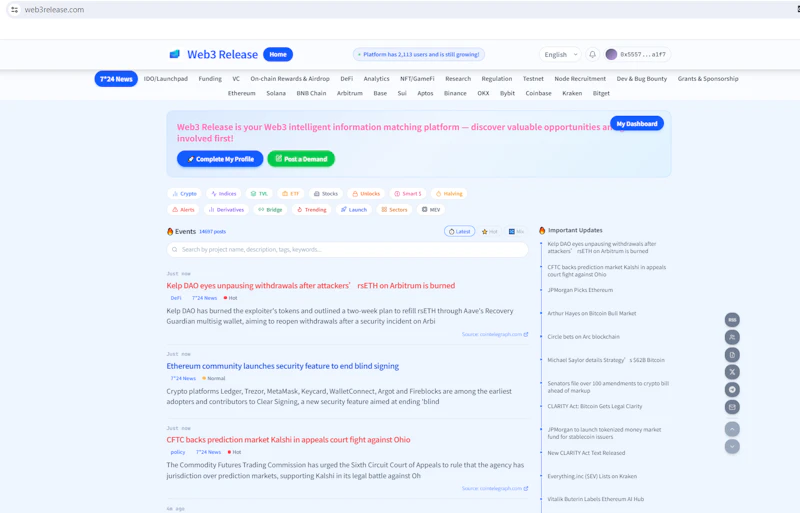The width and height of the screenshot is (800, 513).
Task: Click the Complete My Profile button
Action: 220,159
